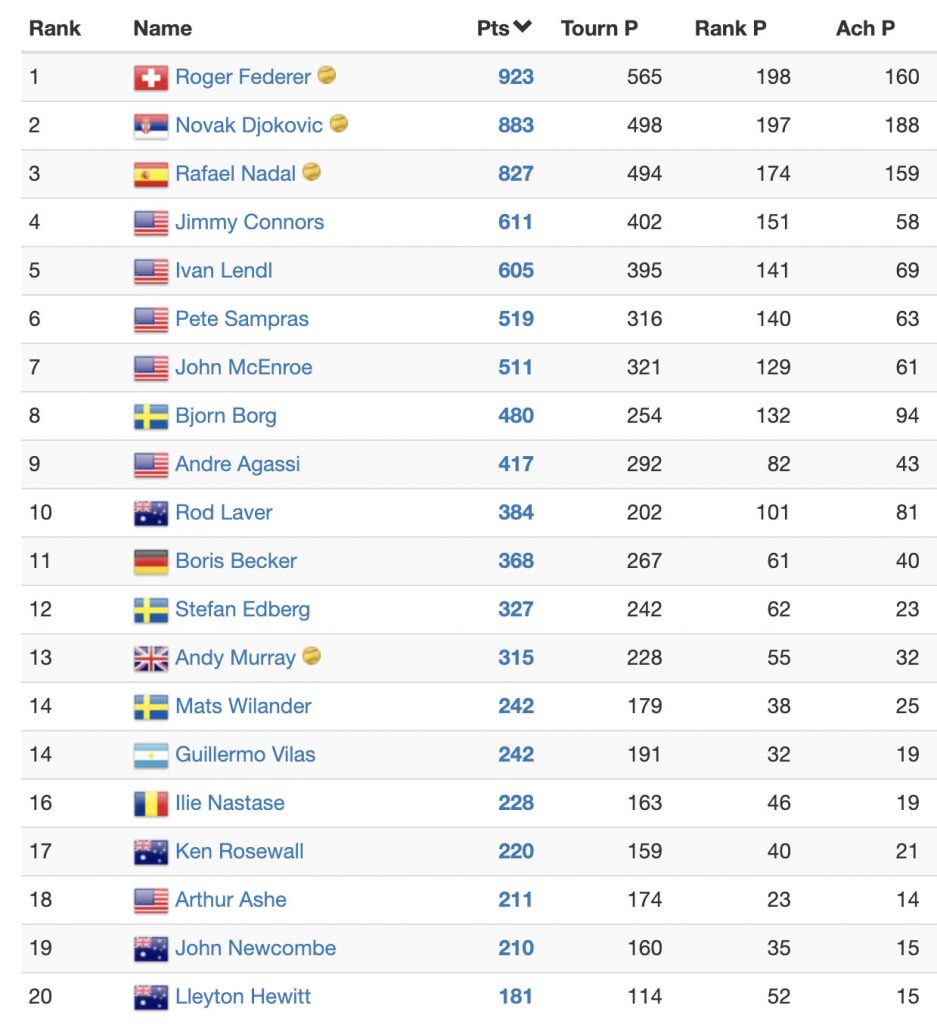Click the Swiss flag icon in row 1

[151, 78]
